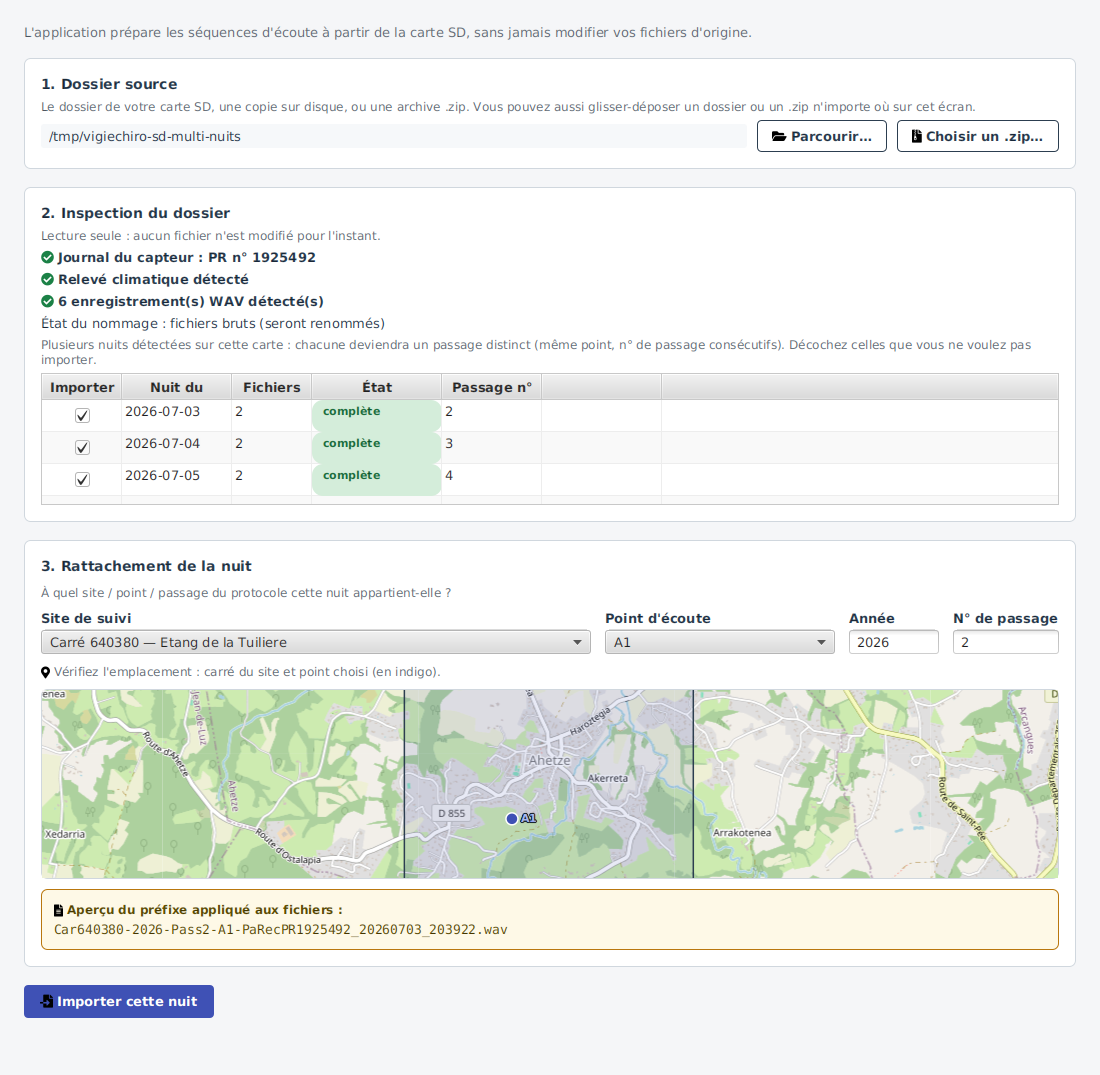
Task: Open the Point d'écoute dropdown
Action: point(720,642)
